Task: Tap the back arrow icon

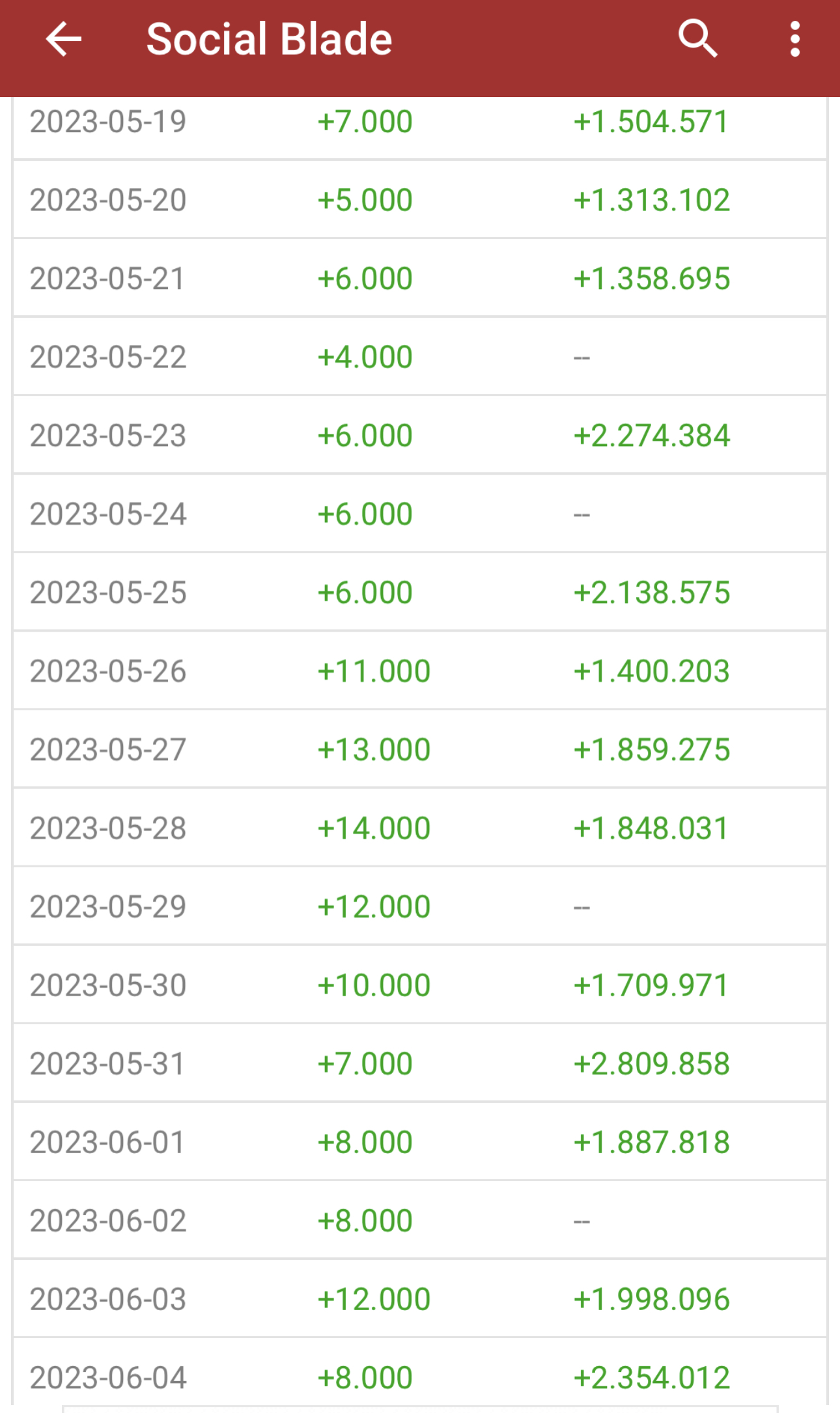Action: click(63, 39)
